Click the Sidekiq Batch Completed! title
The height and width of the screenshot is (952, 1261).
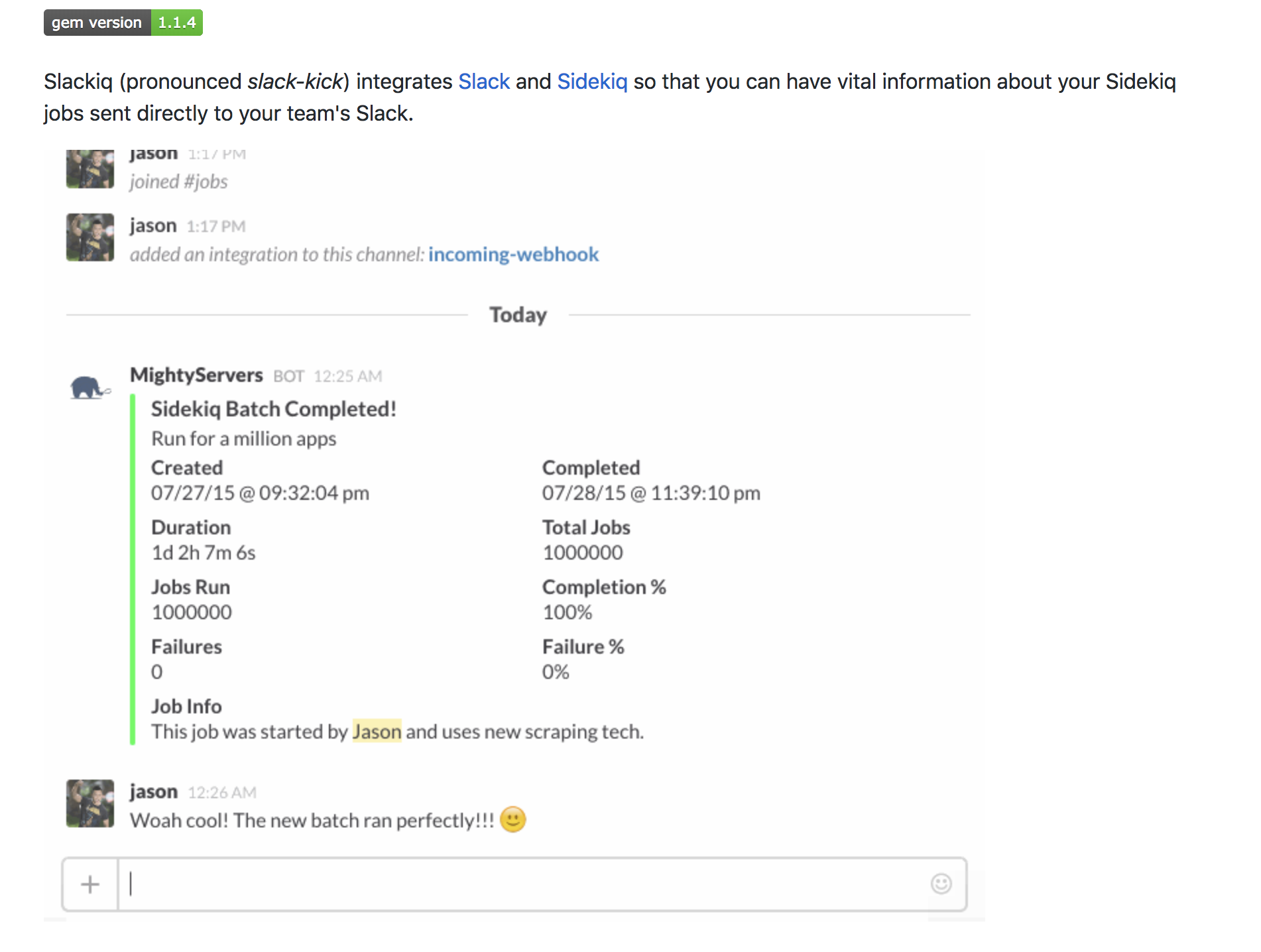pos(273,409)
